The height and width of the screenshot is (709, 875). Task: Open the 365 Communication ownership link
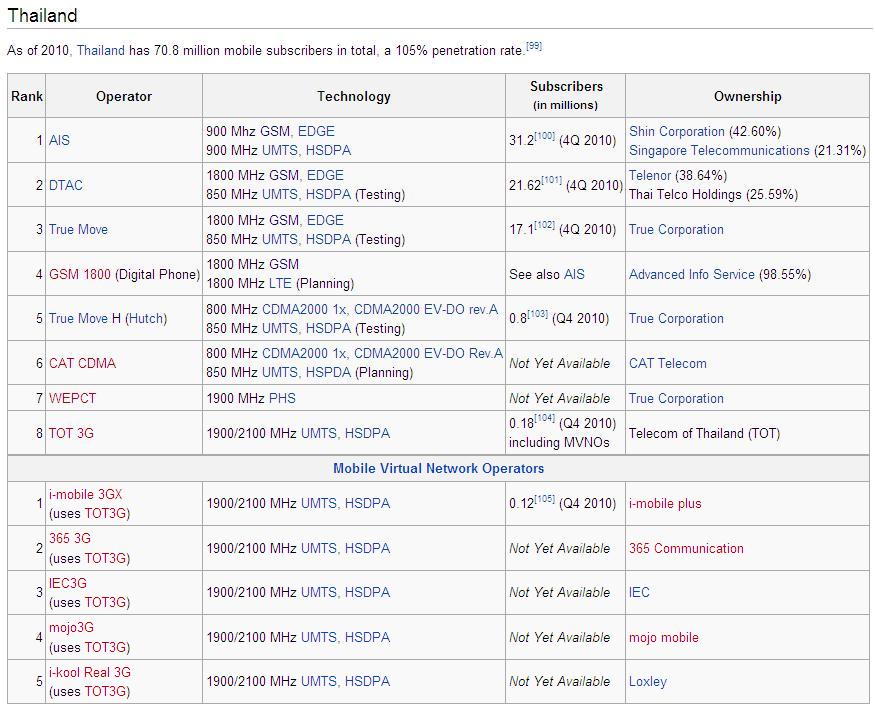[x=686, y=548]
